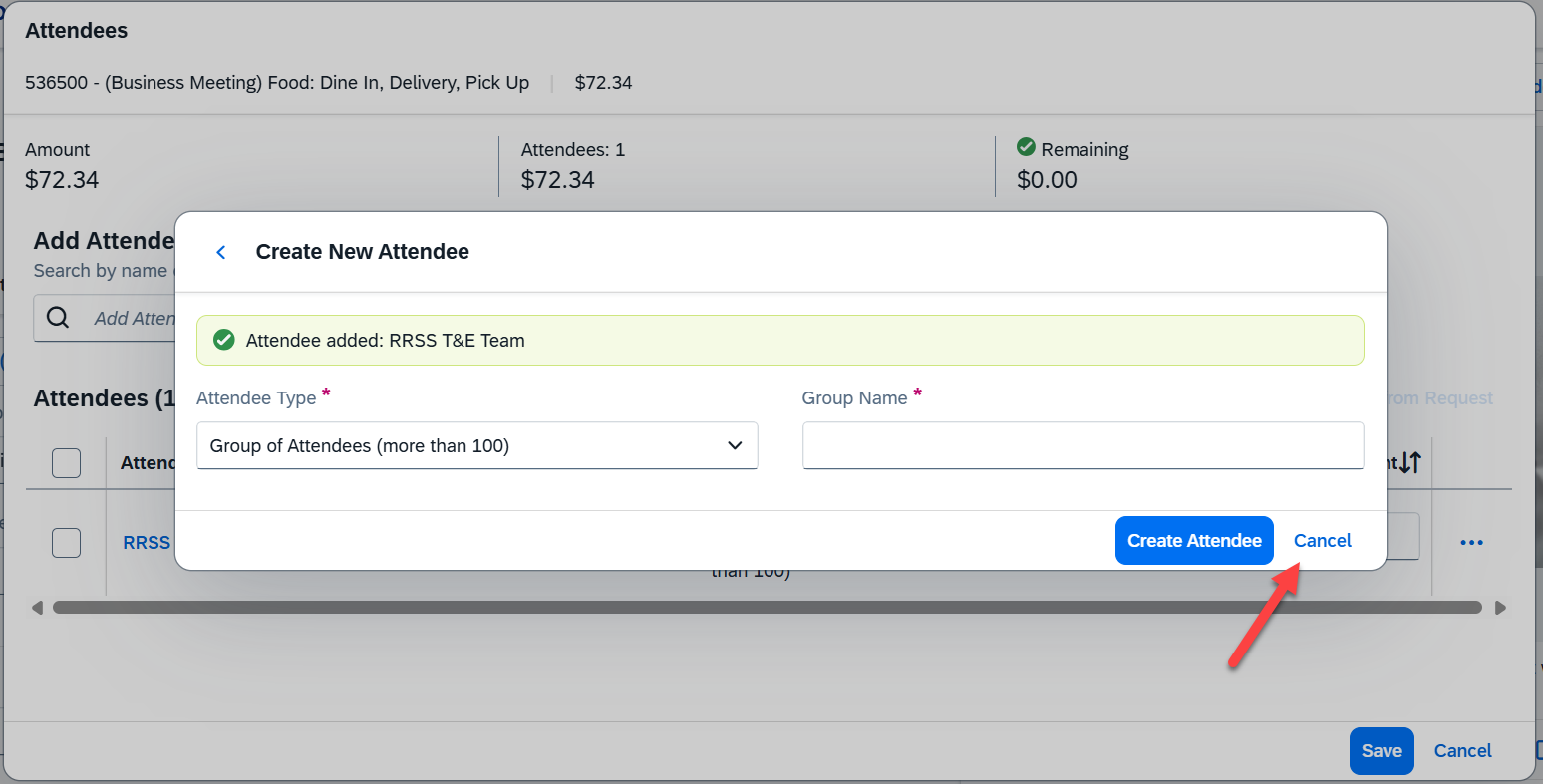Click the Create Attendee button

(x=1194, y=540)
